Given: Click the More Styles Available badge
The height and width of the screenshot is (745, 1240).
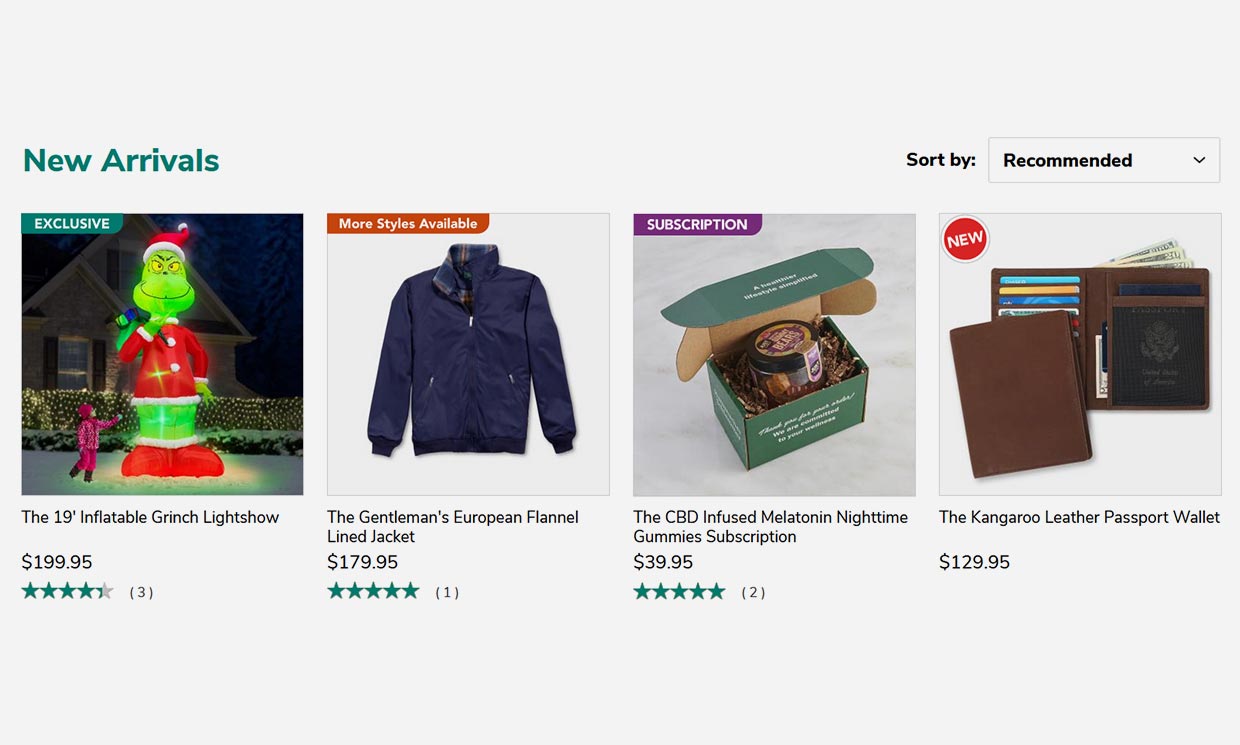Looking at the screenshot, I should click(x=407, y=223).
